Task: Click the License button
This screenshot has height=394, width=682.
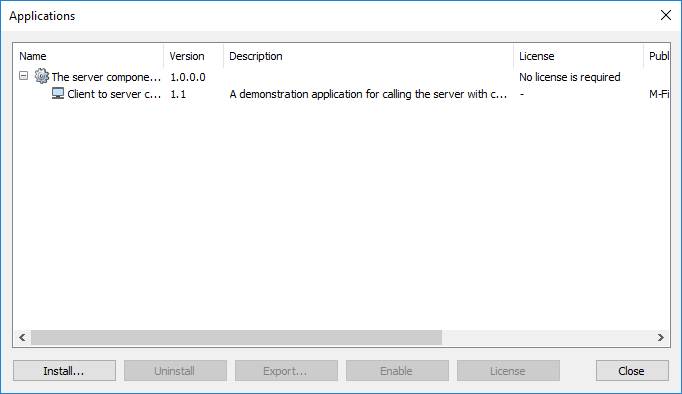Action: point(508,371)
